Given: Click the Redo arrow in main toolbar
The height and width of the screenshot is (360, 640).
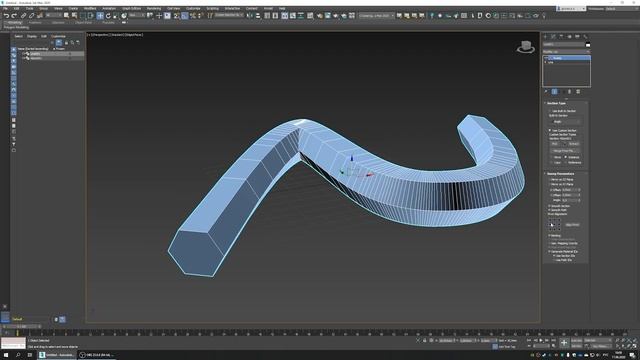Looking at the screenshot, I should 14,16.
